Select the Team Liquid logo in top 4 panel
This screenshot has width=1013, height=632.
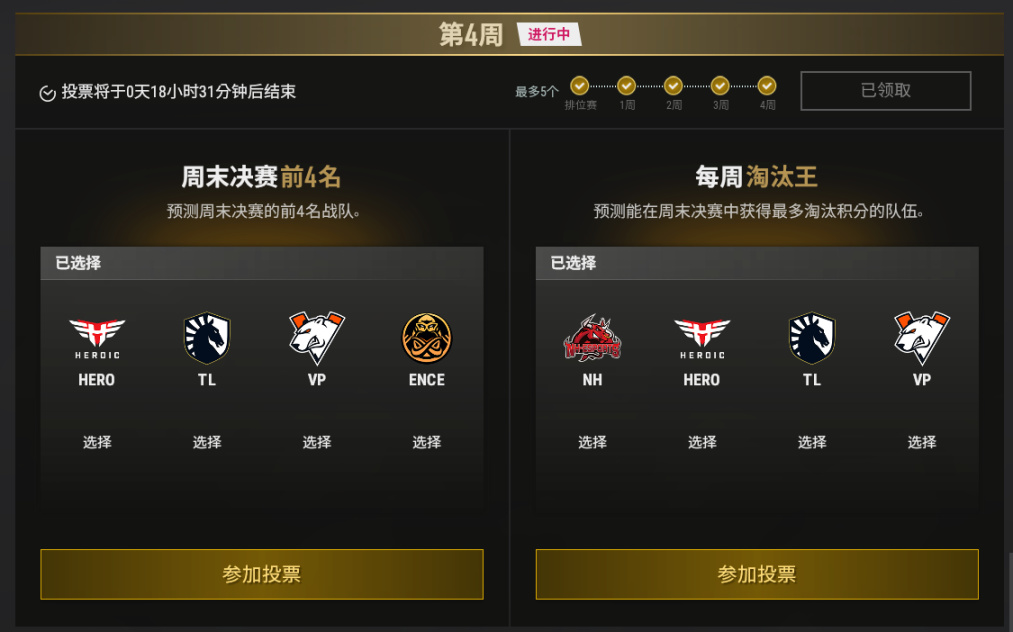207,338
